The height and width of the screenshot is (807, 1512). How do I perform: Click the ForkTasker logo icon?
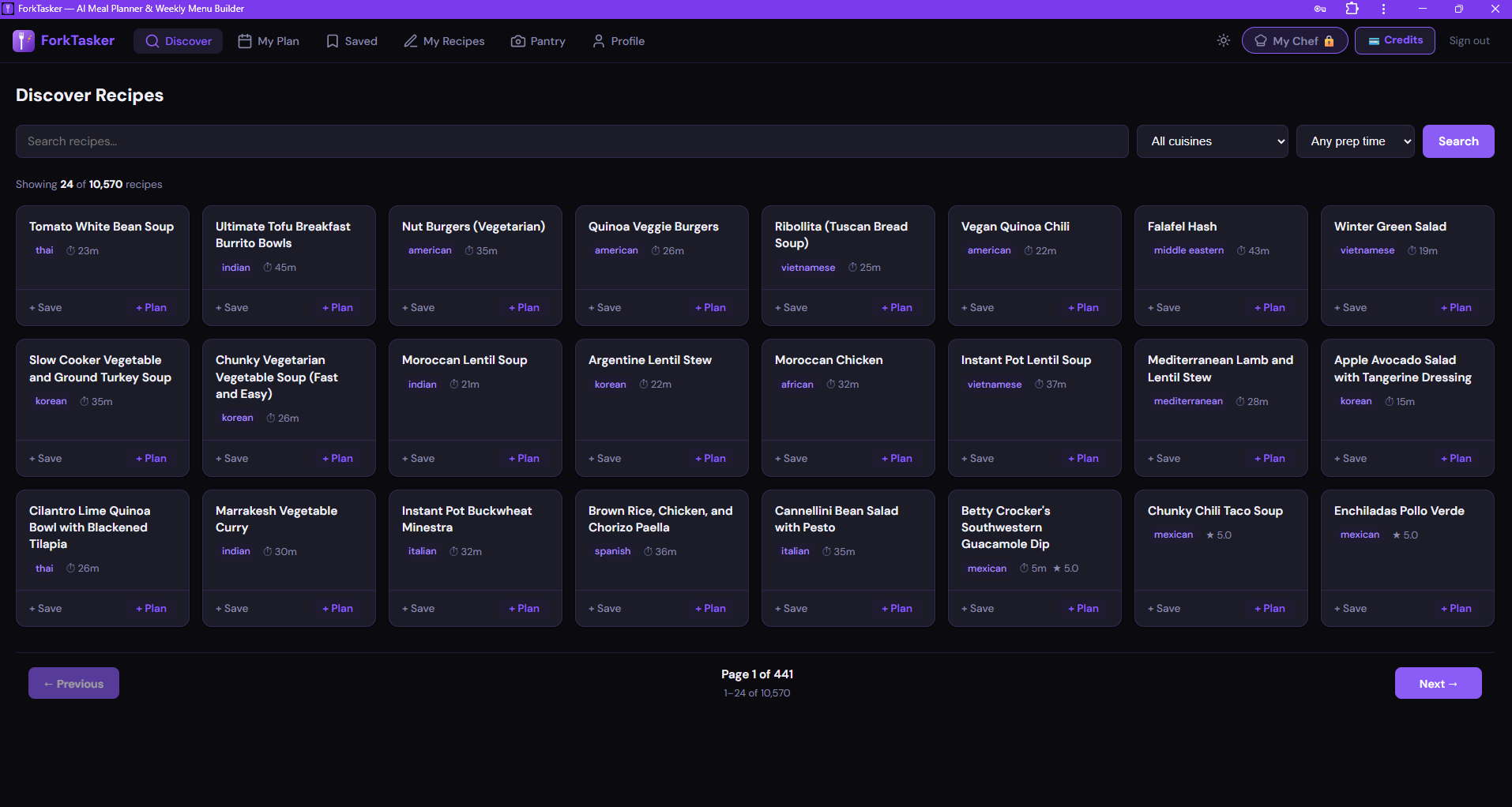click(x=24, y=41)
